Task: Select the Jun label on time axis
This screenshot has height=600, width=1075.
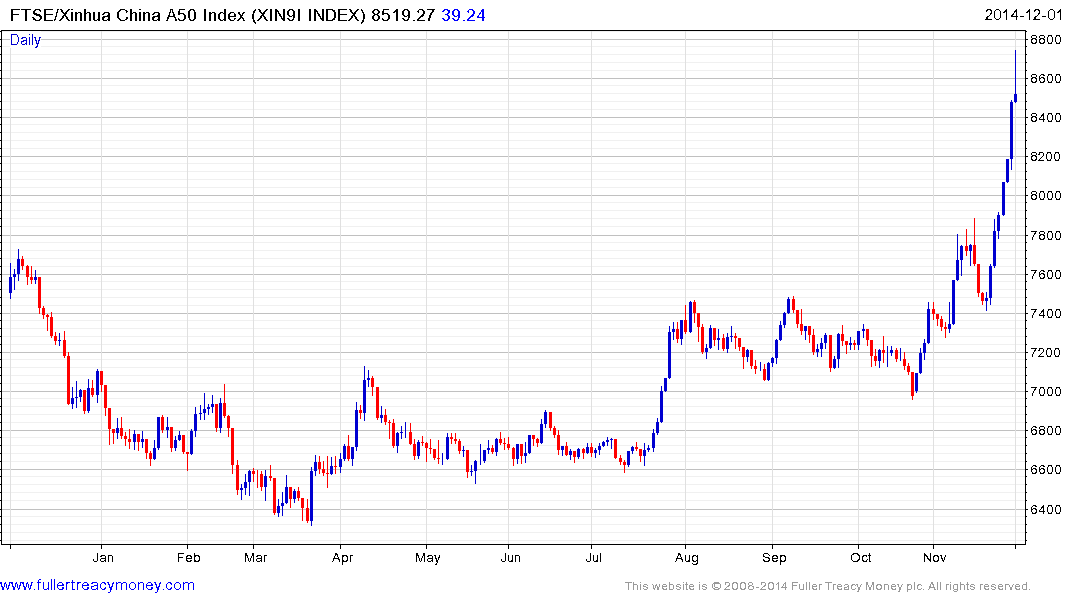Action: (x=510, y=557)
